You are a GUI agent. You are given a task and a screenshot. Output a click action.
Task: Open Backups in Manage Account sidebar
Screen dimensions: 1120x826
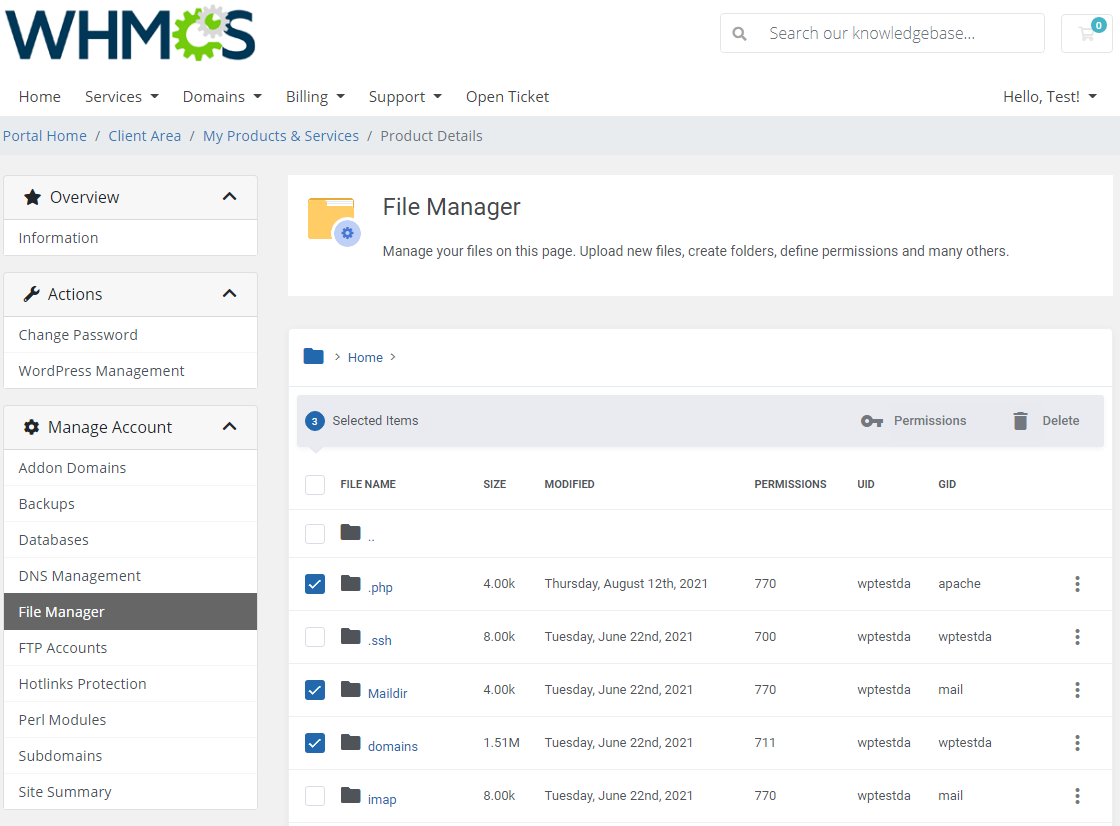131,504
